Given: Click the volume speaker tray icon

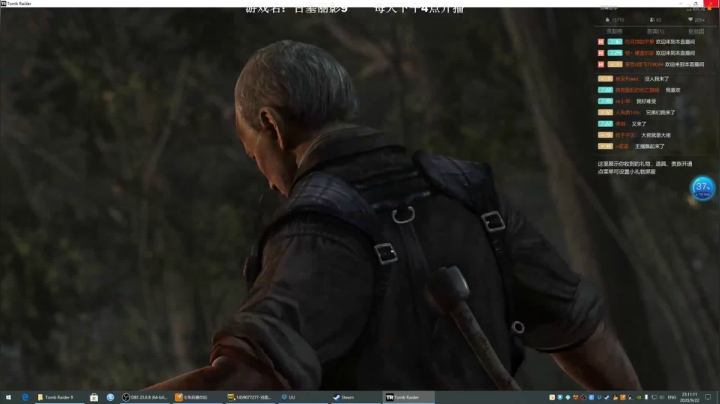Looking at the screenshot, I should (x=662, y=398).
